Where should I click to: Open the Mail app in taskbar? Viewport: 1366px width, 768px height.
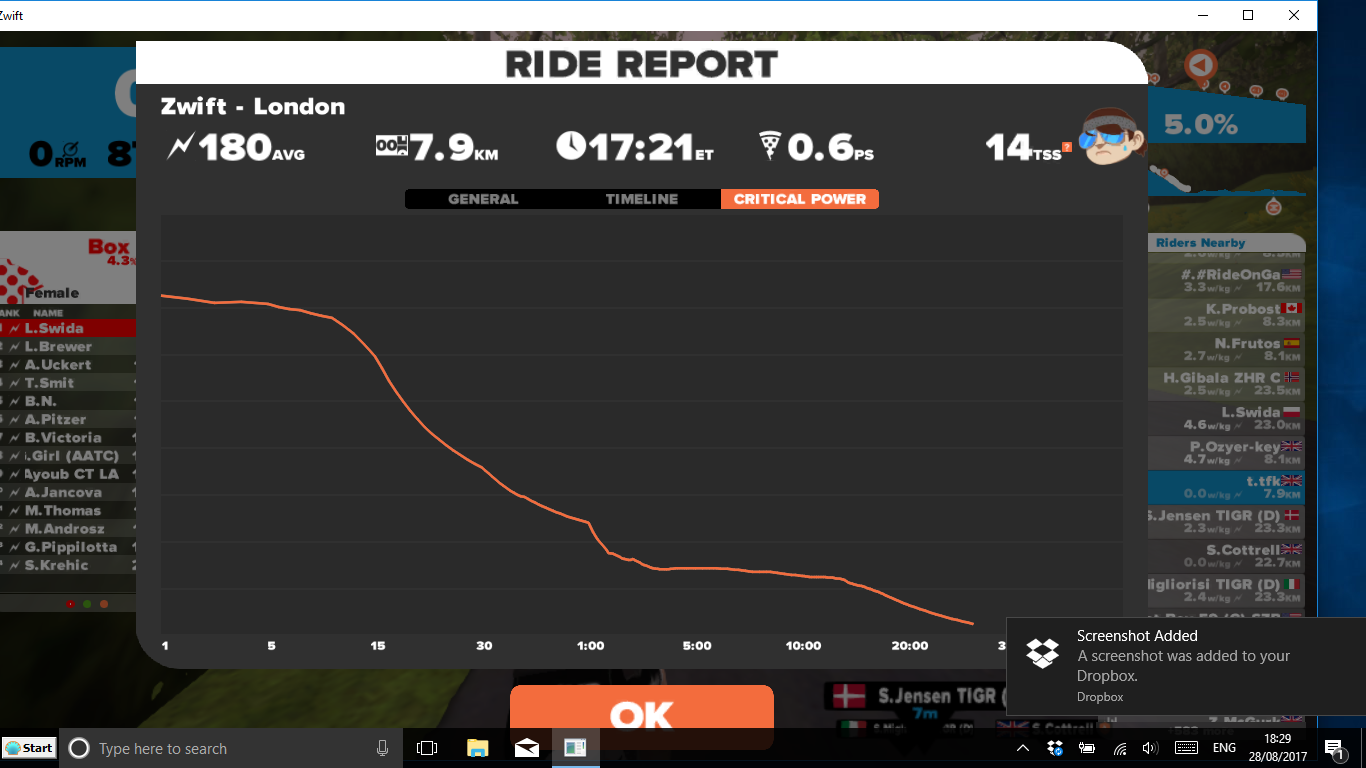tap(527, 748)
